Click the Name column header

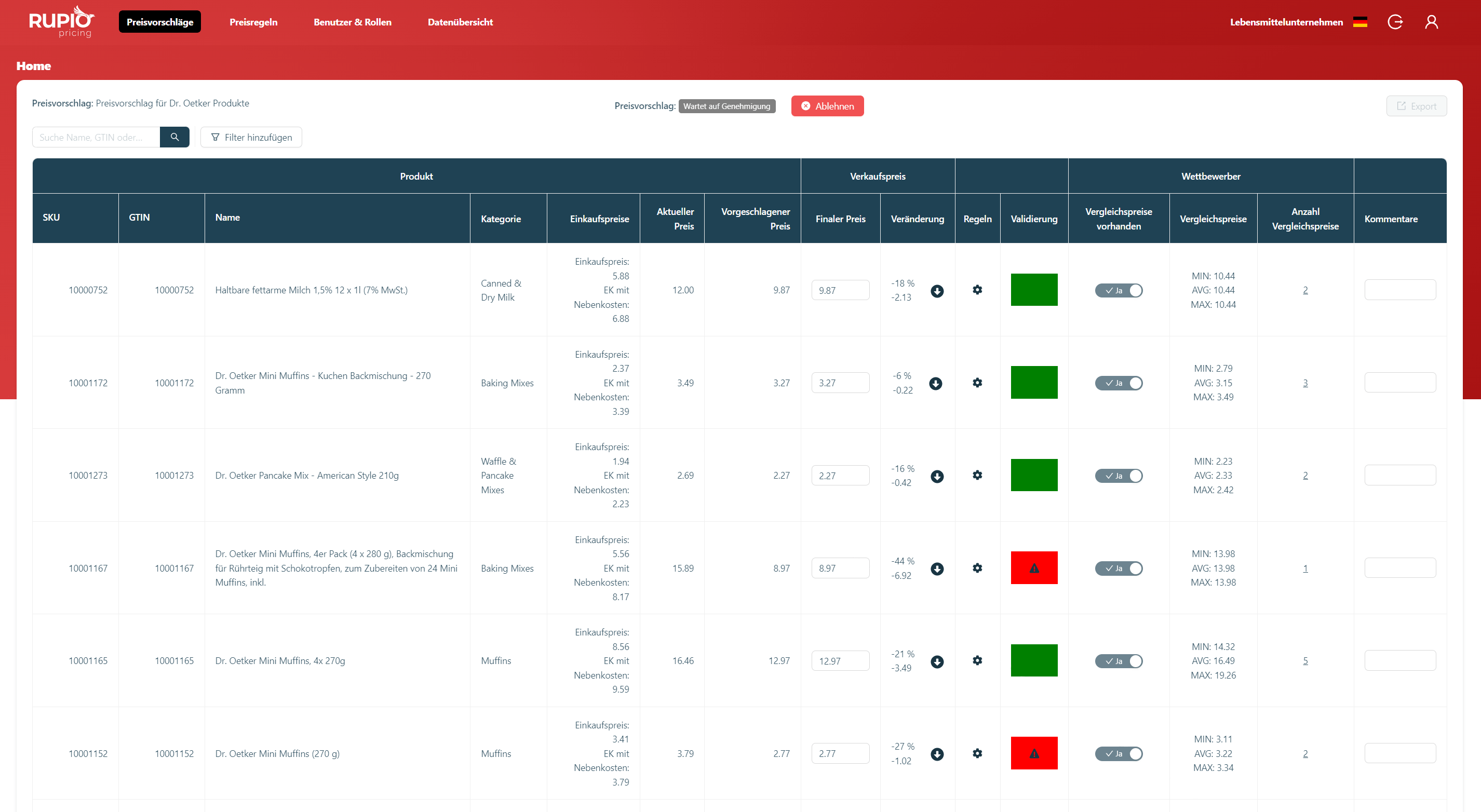[227, 217]
